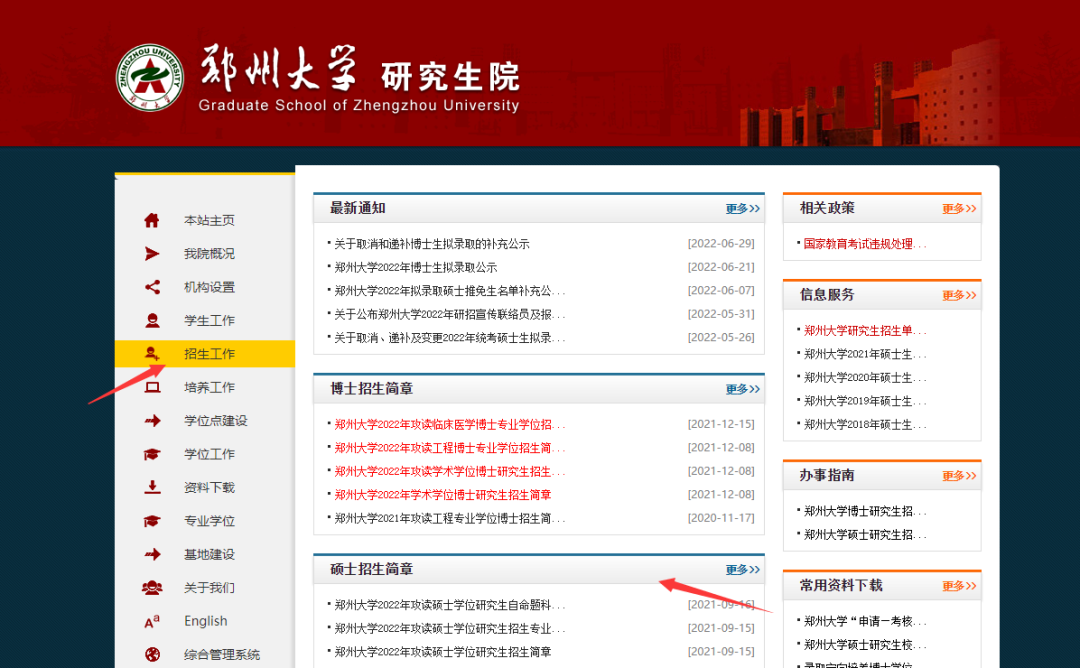Viewport: 1080px width, 668px height.
Task: Open 郑州大学2020年硕士生... link
Action: 864,377
